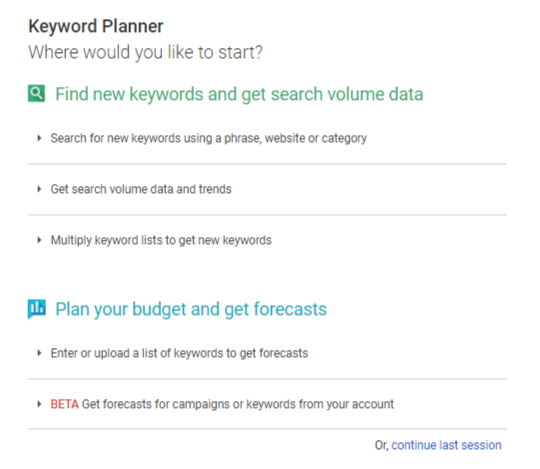Click the 'Or,' text before continue link
This screenshot has width=540, height=469.
coord(382,446)
